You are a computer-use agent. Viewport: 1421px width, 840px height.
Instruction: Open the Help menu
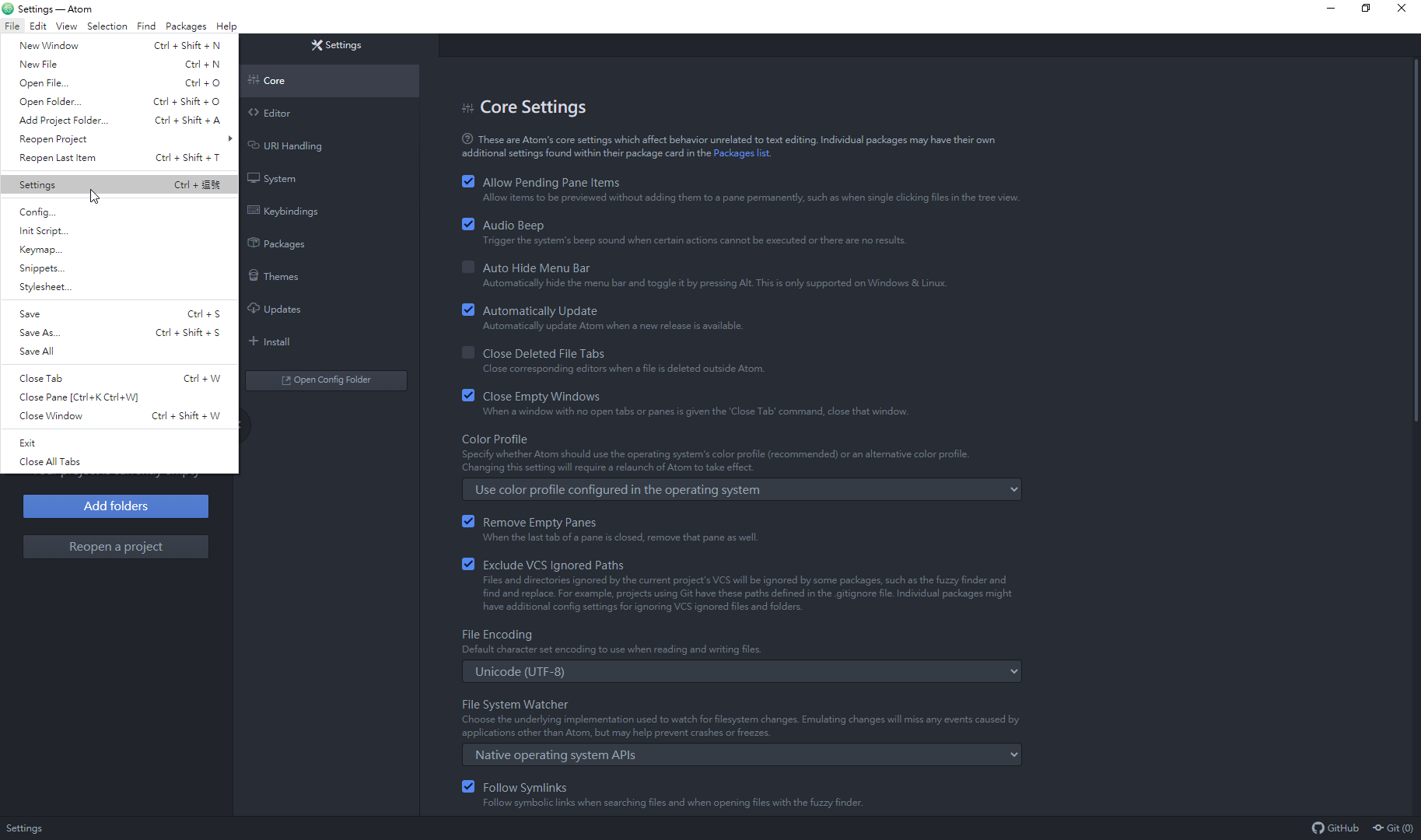pos(226,26)
